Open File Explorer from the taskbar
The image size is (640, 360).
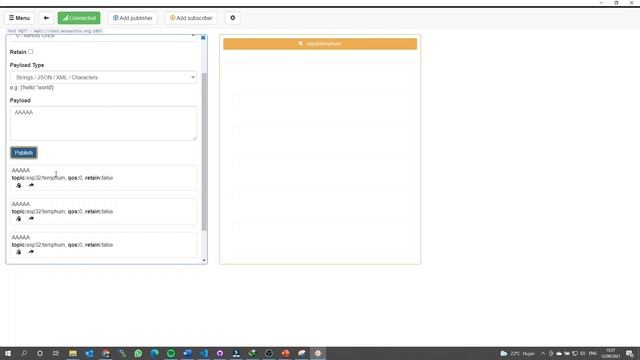click(73, 353)
